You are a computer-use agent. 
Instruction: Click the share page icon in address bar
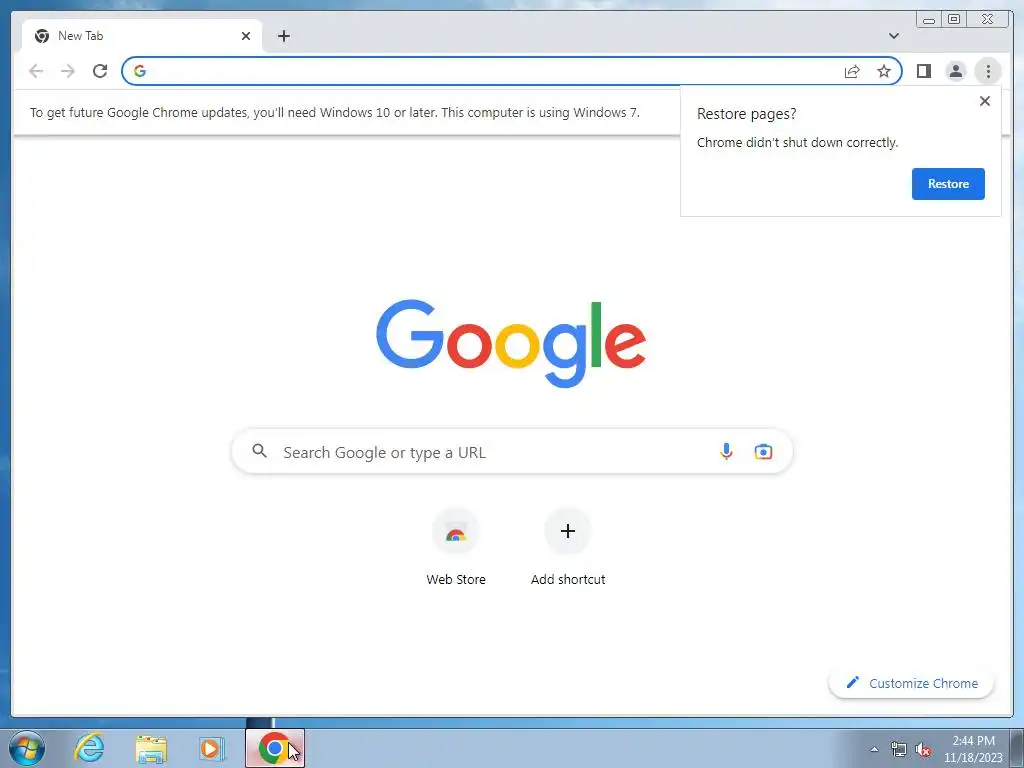[x=852, y=71]
